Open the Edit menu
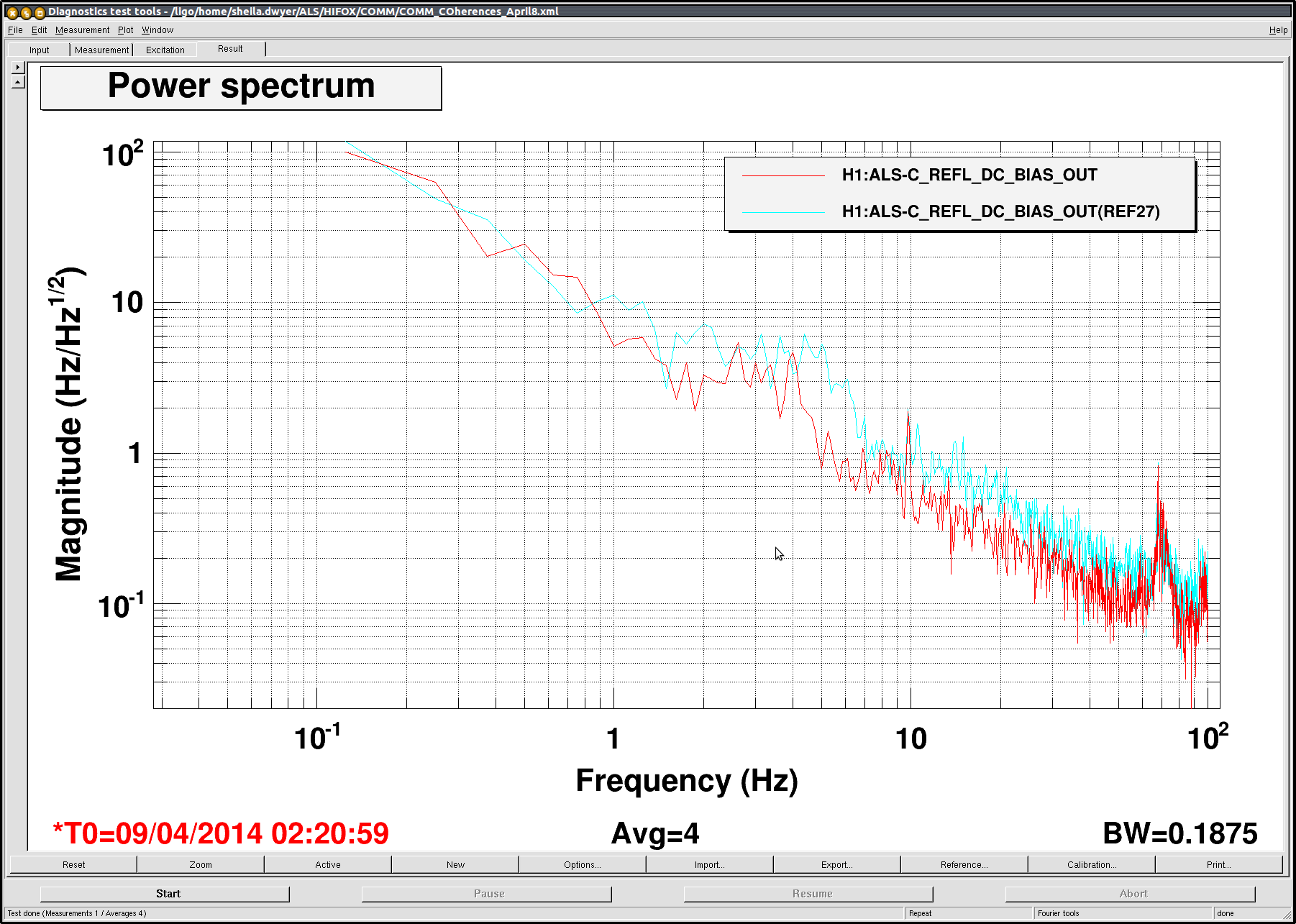 [x=39, y=30]
